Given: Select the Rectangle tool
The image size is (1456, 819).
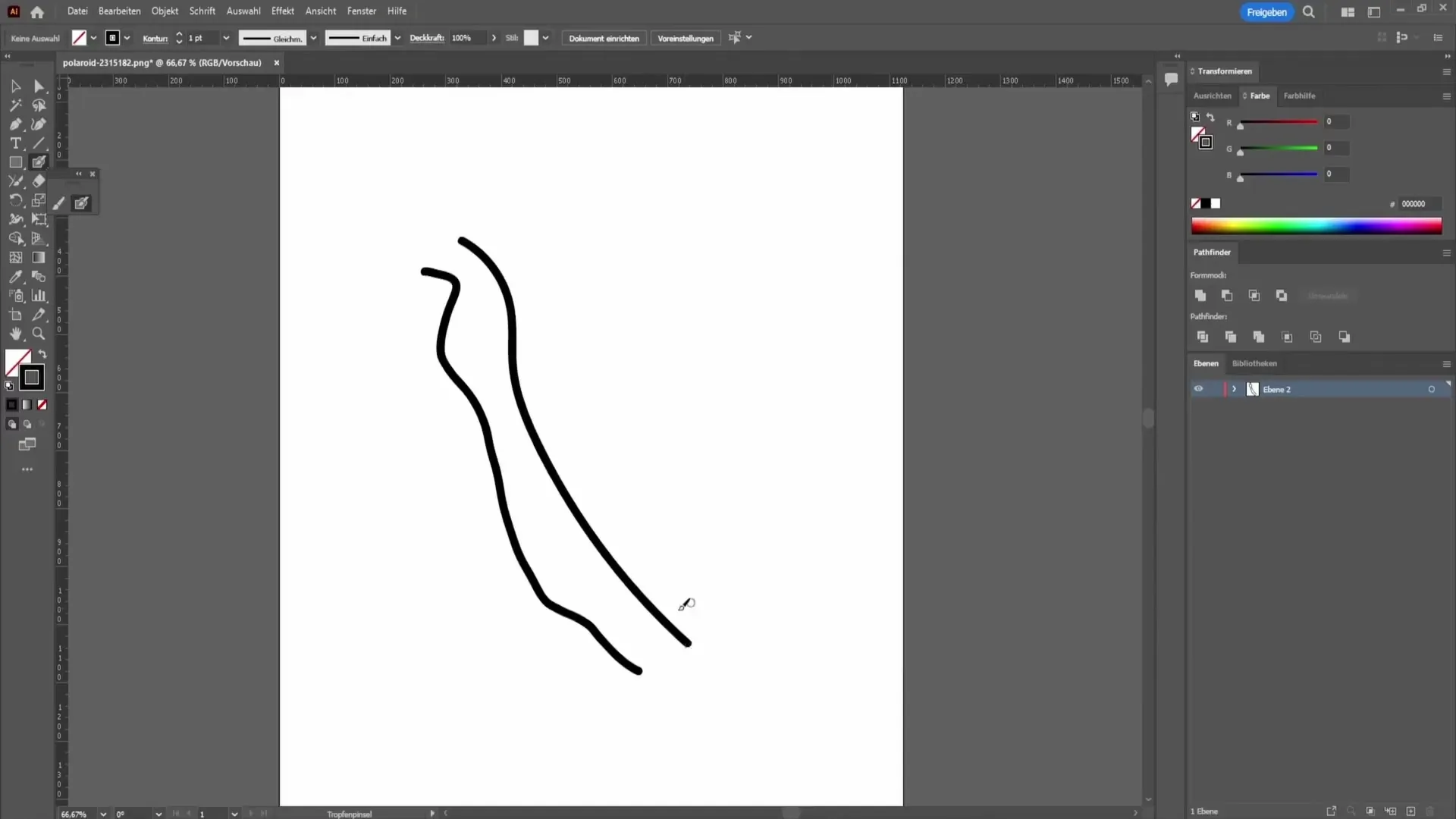Looking at the screenshot, I should [15, 162].
